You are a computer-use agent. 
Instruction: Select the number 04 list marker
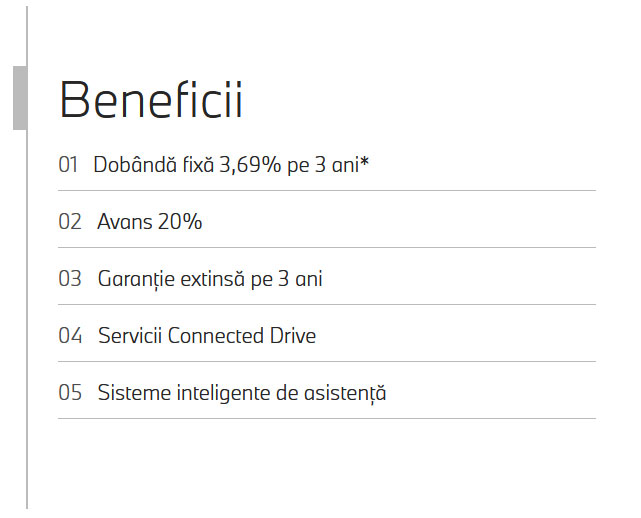pyautogui.click(x=70, y=336)
